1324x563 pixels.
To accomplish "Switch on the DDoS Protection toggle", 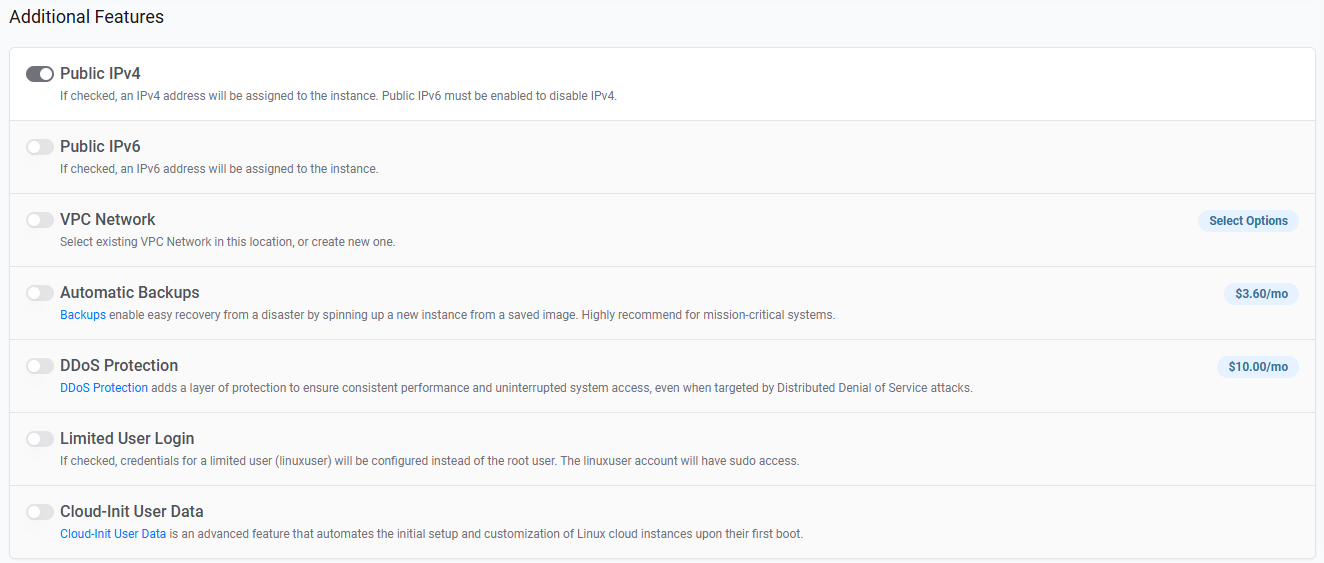I will (x=40, y=366).
